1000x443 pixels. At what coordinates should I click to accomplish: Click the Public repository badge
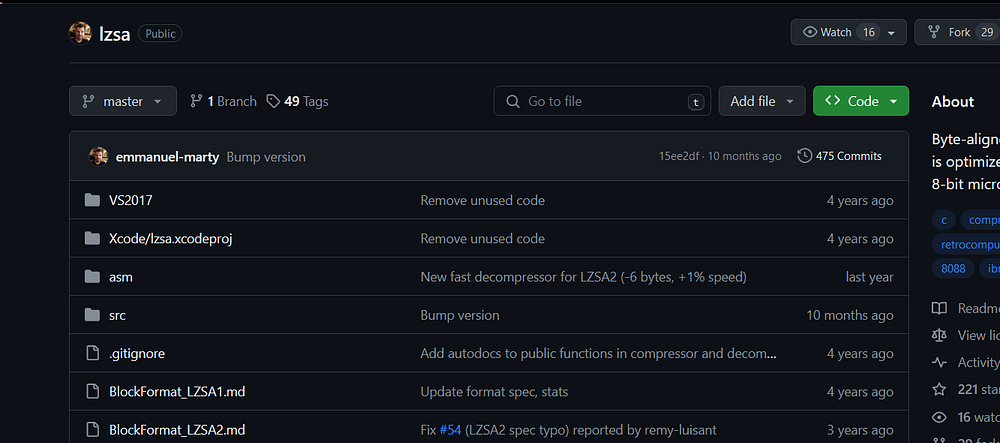click(x=160, y=34)
